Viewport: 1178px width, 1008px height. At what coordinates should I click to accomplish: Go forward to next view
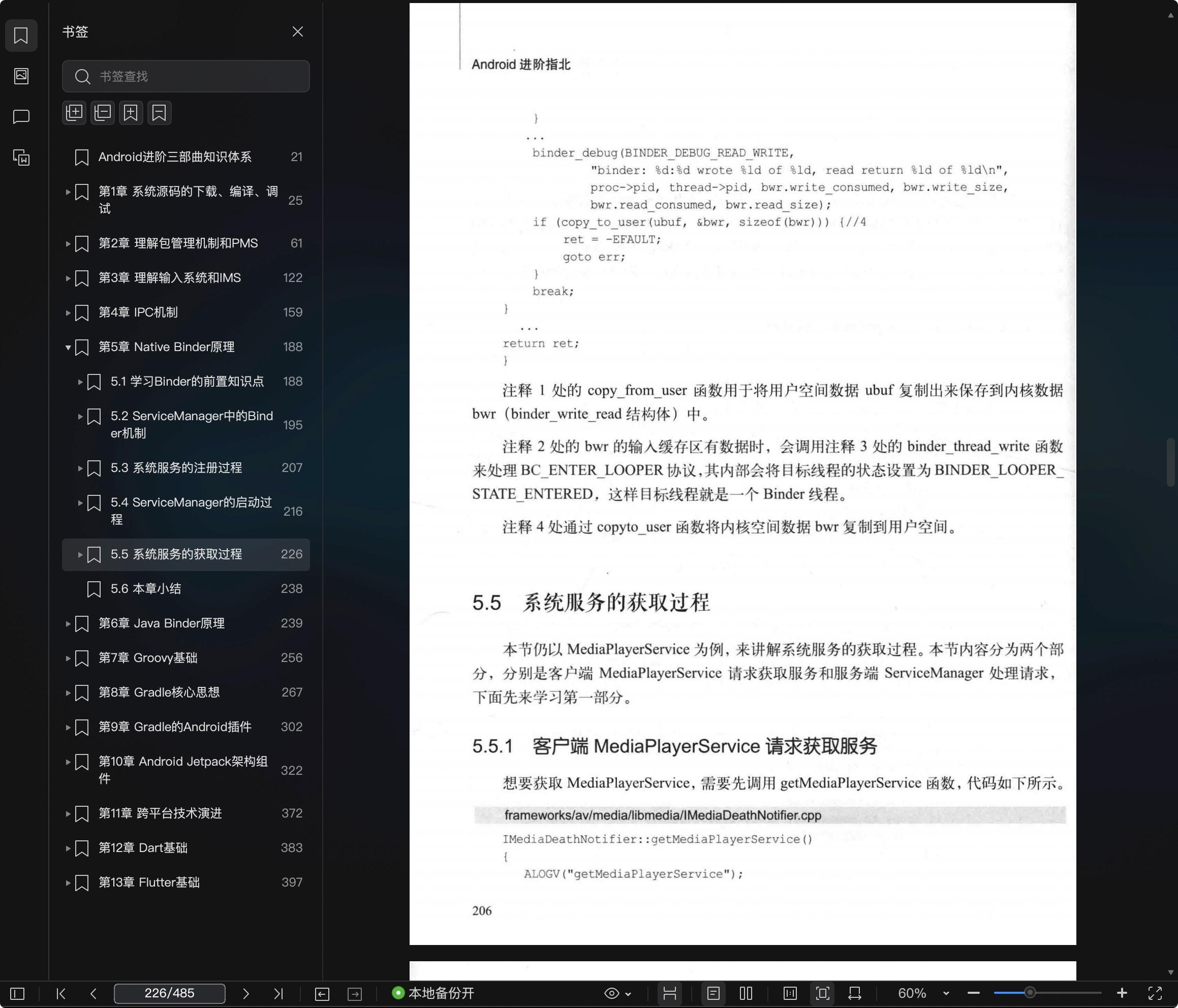point(355,993)
